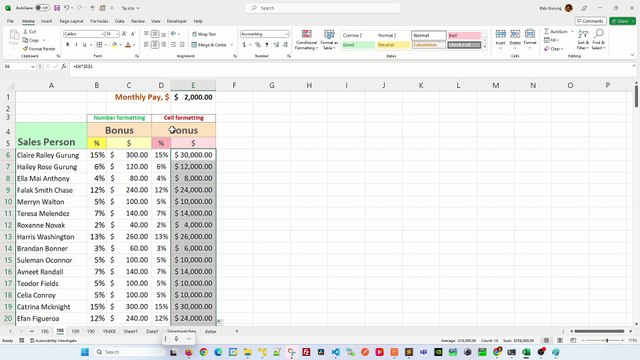
Task: Click the Increase Decimal icon
Action: 276,44
